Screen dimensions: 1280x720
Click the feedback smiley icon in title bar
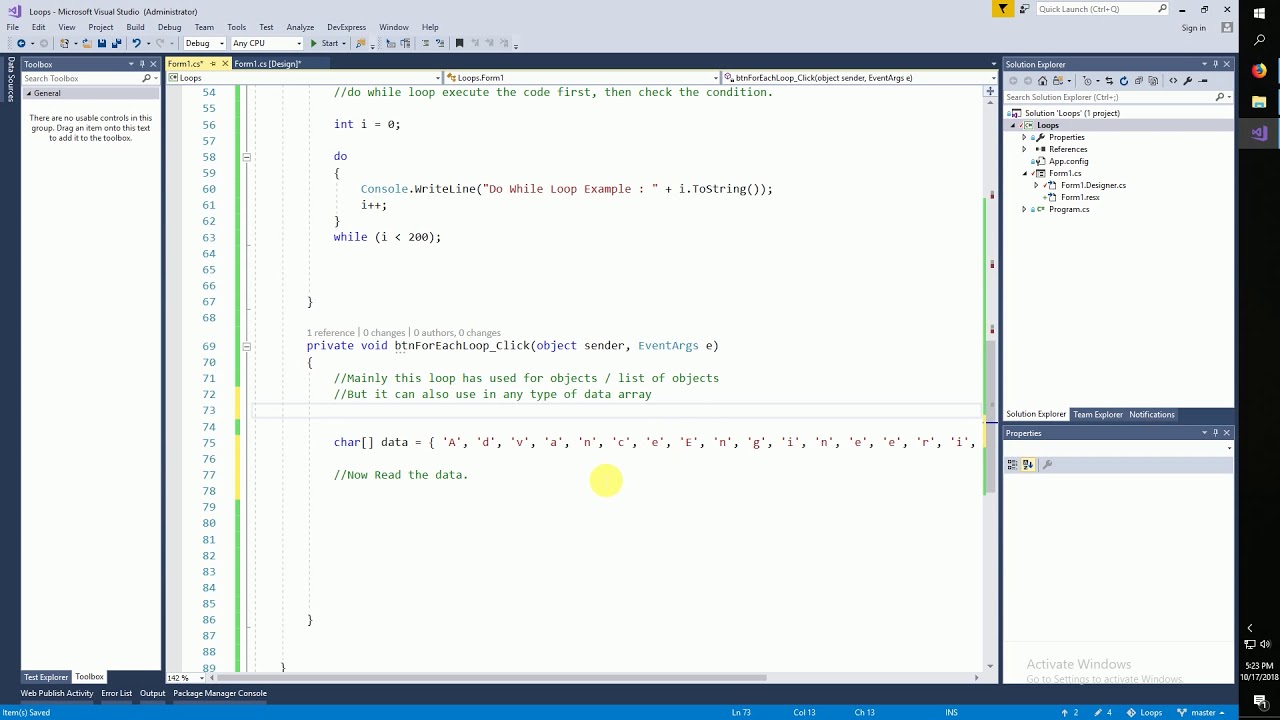1024,9
